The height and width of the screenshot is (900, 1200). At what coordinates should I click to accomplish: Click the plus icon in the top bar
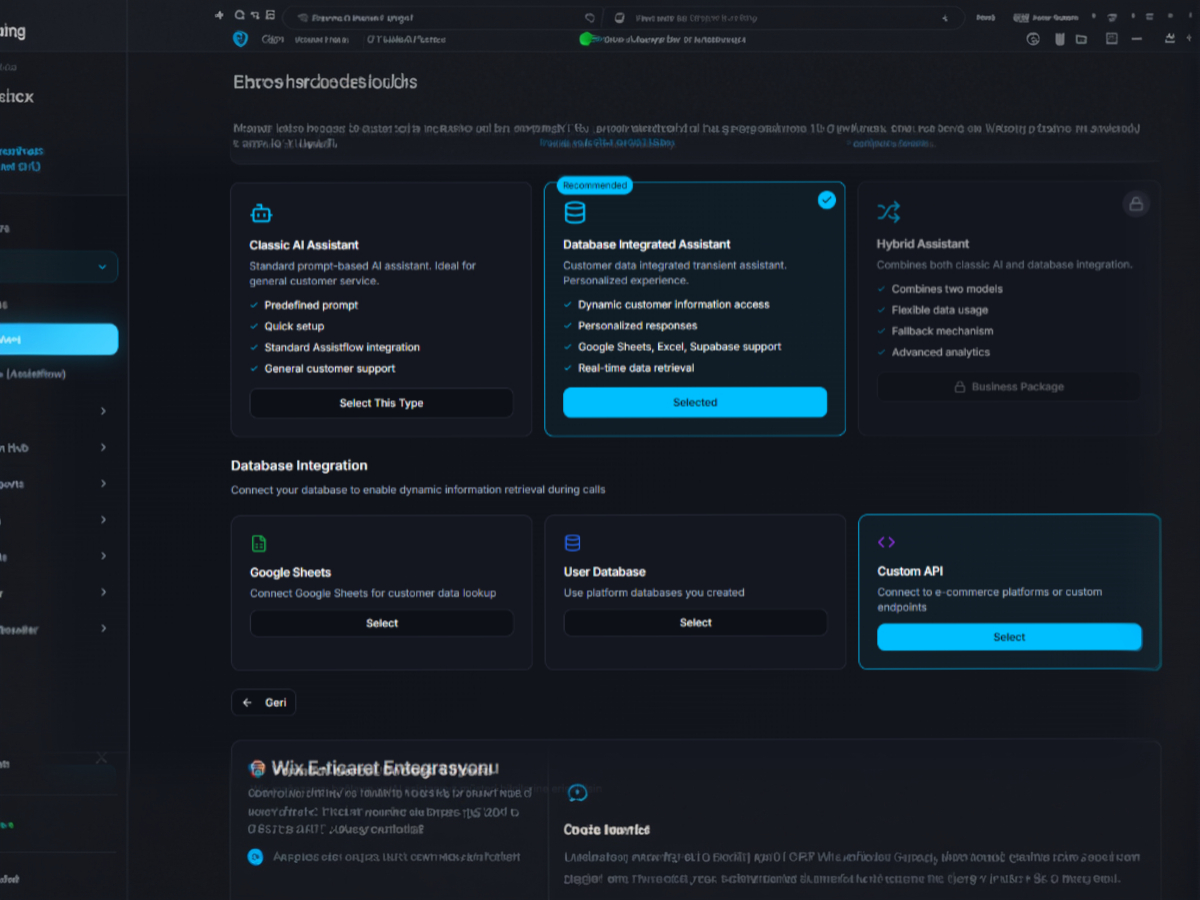(x=220, y=16)
